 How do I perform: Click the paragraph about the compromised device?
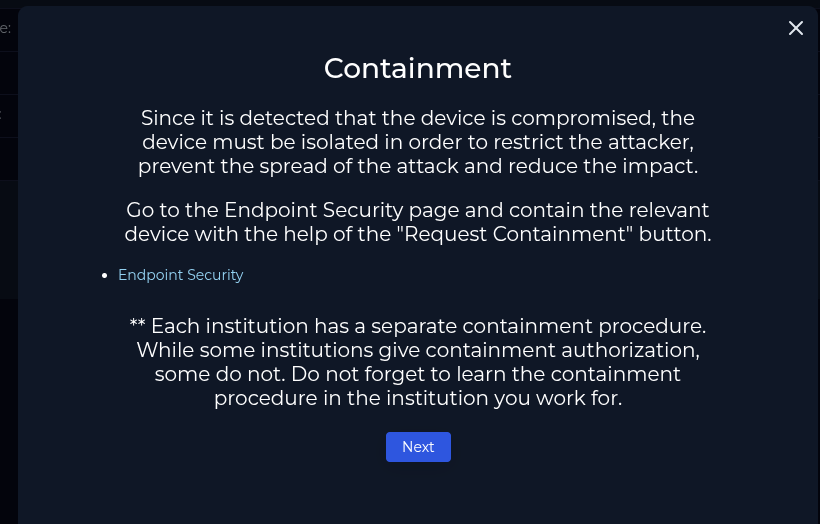pos(417,142)
